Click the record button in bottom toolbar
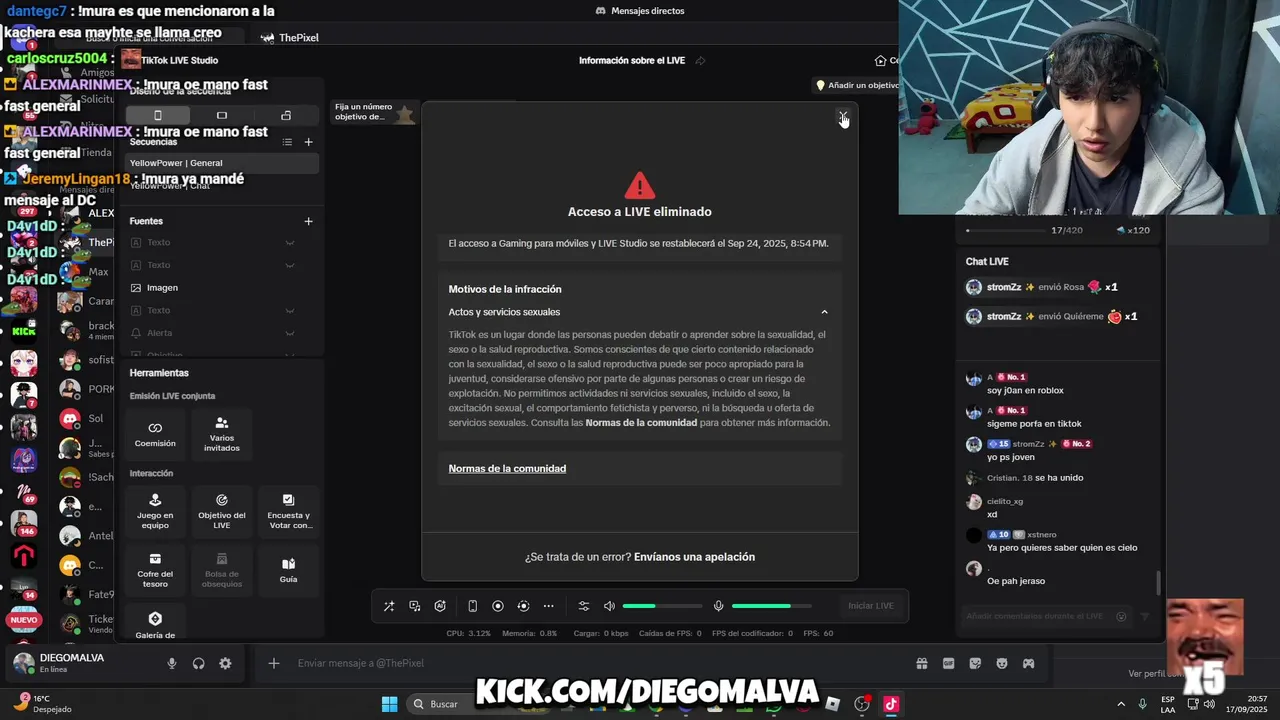The image size is (1280, 720). [498, 606]
